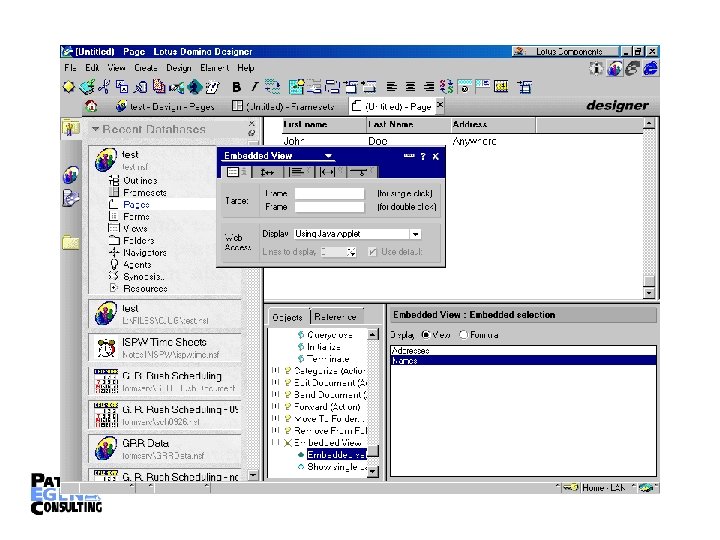720x540 pixels.
Task: Select Framesets in the design list
Action: click(x=144, y=192)
